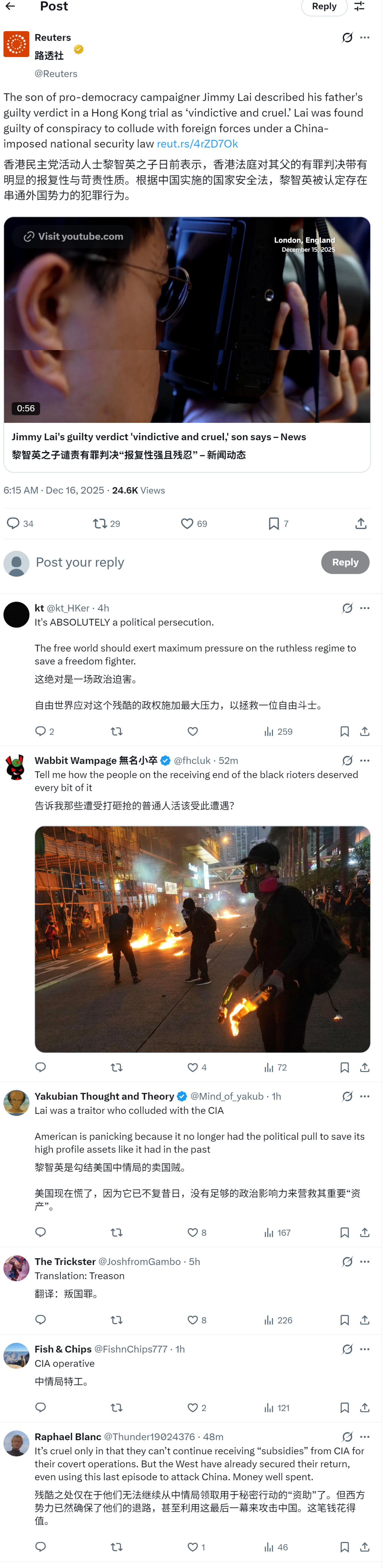The width and height of the screenshot is (388, 1568).
Task: Open the 34 replies comment icon
Action: 20,531
